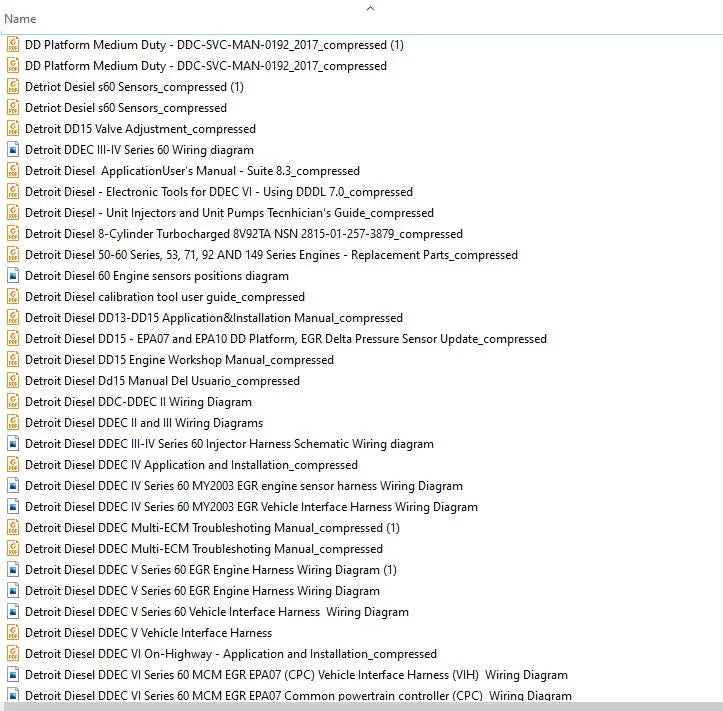Click PDF icon of DDEC VI On-Highway Application file

pyautogui.click(x=13, y=654)
